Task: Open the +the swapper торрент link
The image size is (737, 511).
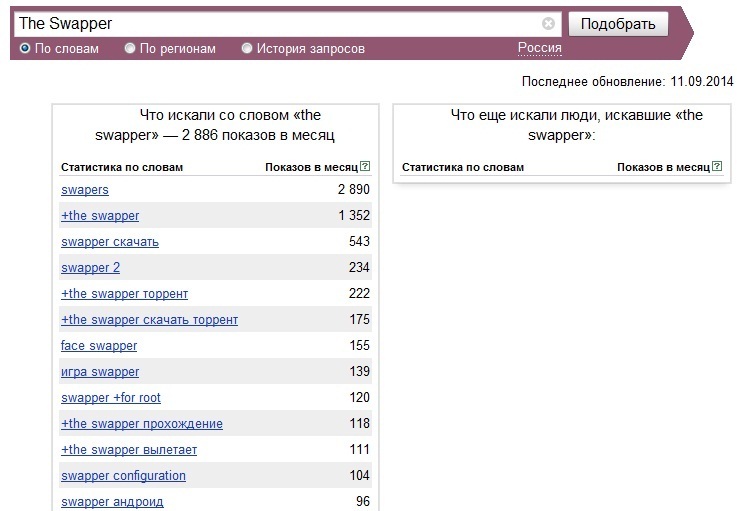Action: pyautogui.click(x=125, y=294)
